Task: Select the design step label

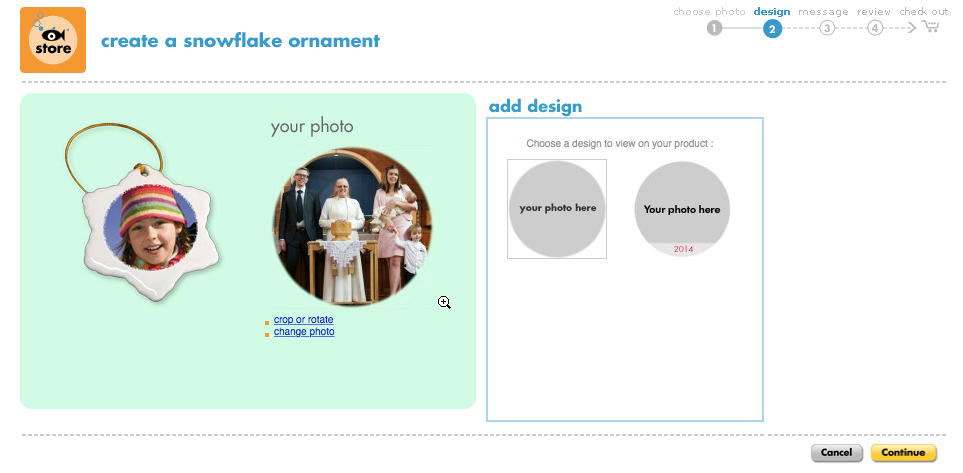Action: tap(772, 11)
